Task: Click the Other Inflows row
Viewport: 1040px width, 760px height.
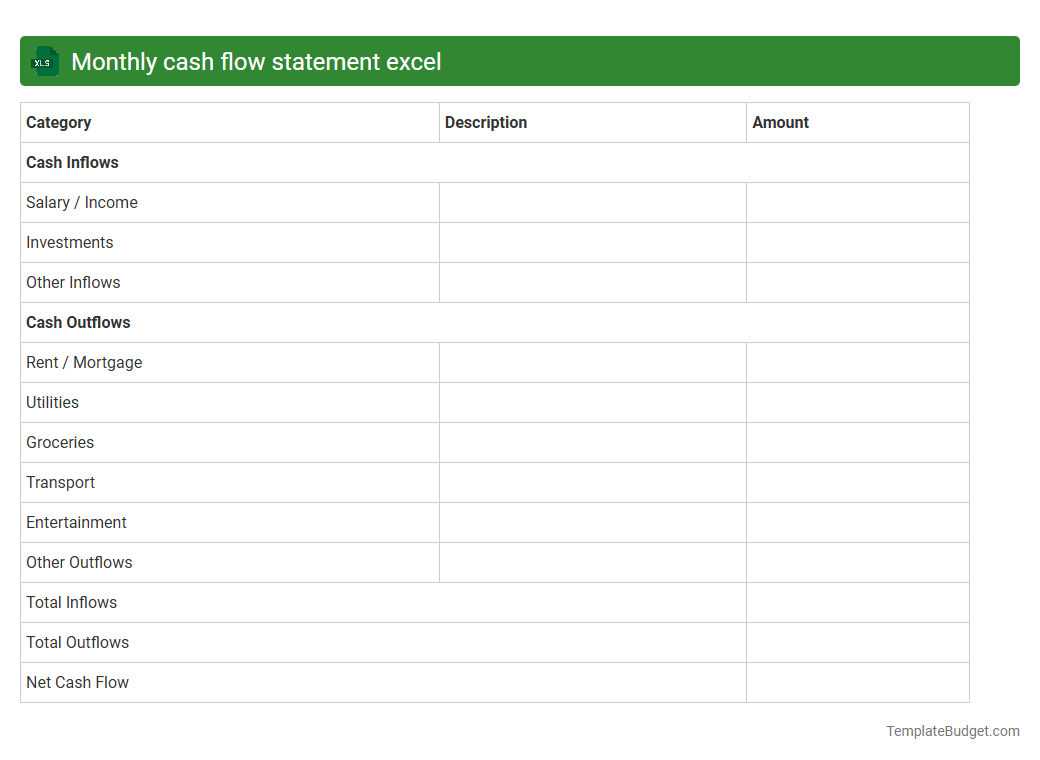Action: click(x=73, y=282)
